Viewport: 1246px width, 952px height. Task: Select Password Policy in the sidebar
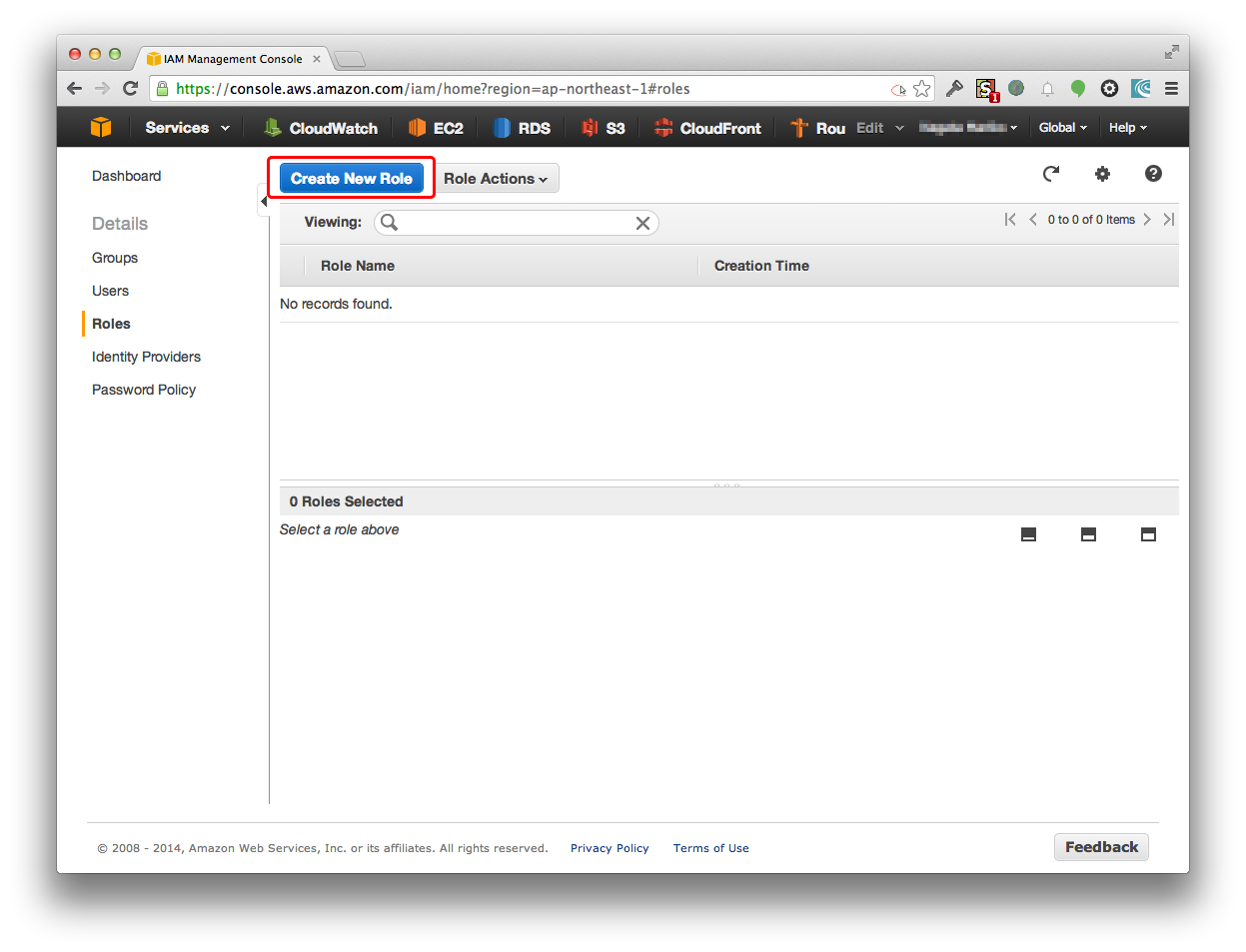144,390
